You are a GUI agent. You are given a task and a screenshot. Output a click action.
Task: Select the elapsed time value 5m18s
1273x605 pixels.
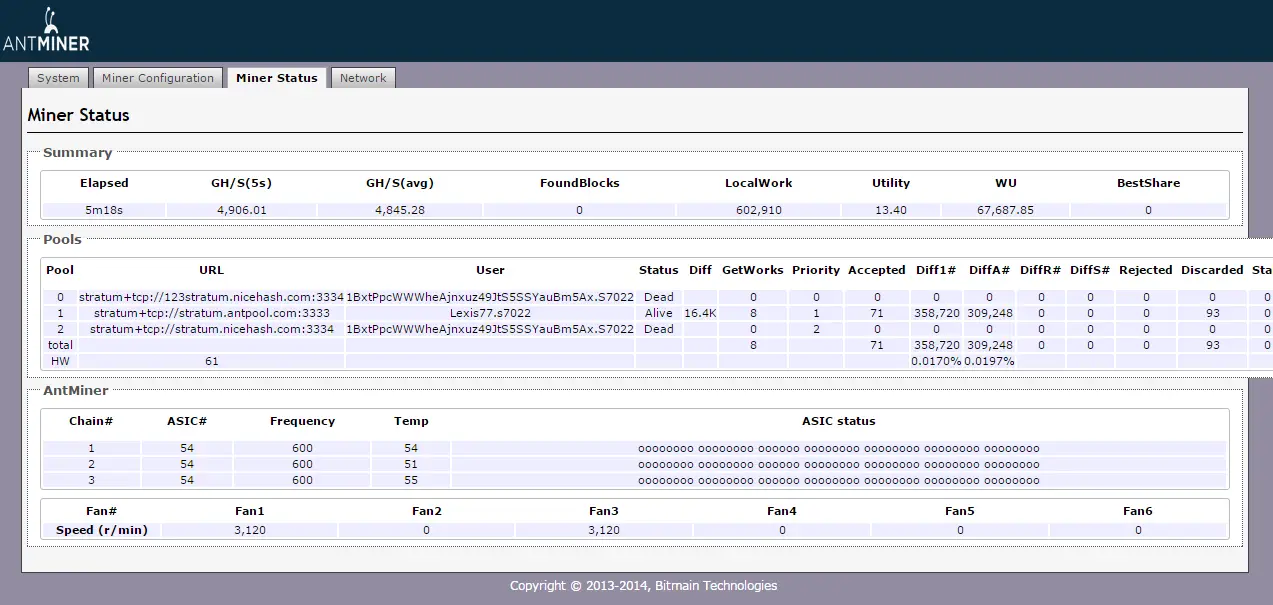coord(104,211)
